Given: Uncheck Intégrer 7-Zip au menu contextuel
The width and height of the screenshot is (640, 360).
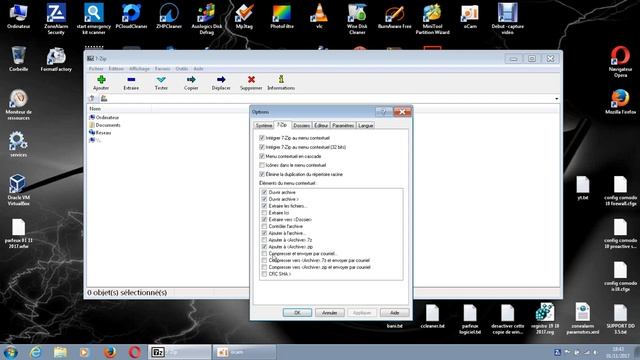Looking at the screenshot, I should point(262,138).
